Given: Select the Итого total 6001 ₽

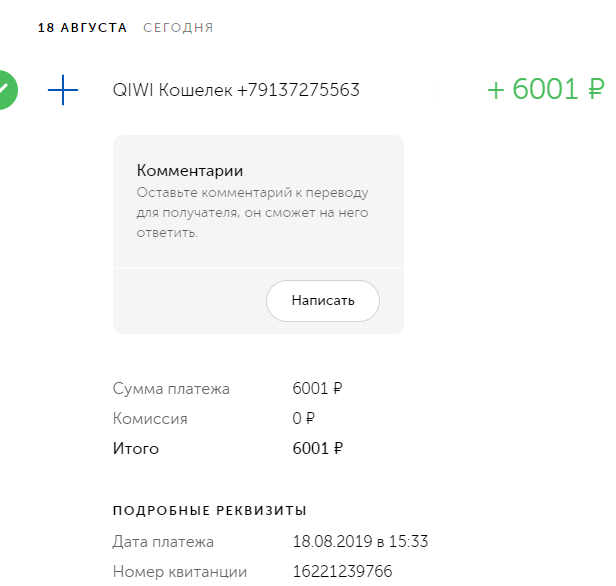Looking at the screenshot, I should (x=318, y=449).
